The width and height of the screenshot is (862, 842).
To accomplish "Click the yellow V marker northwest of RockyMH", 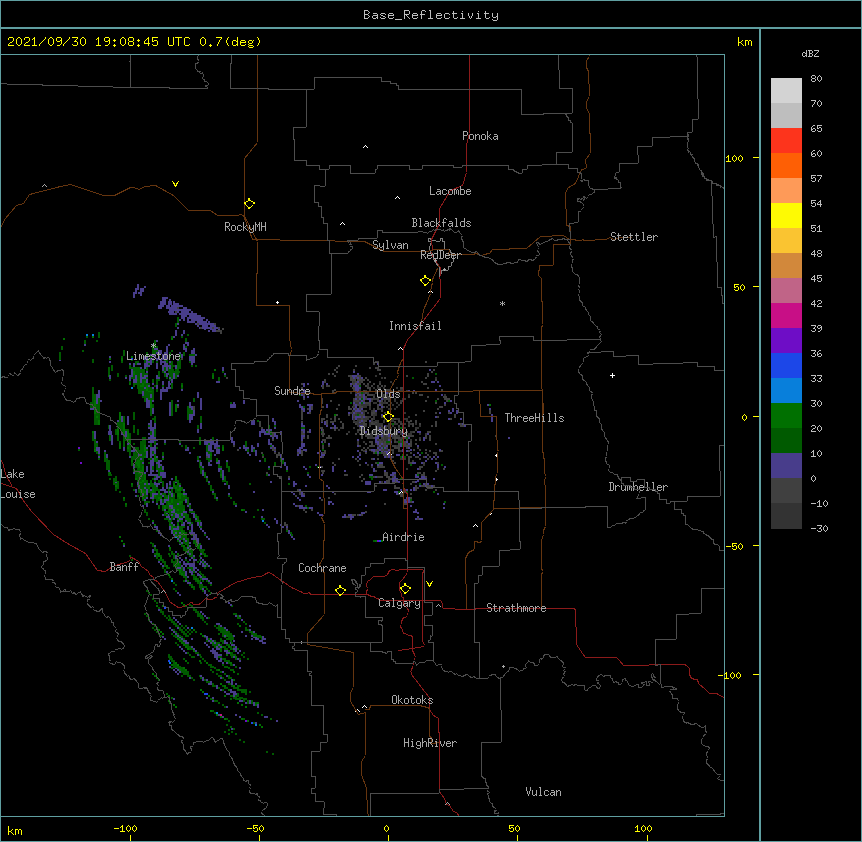I will click(x=175, y=184).
